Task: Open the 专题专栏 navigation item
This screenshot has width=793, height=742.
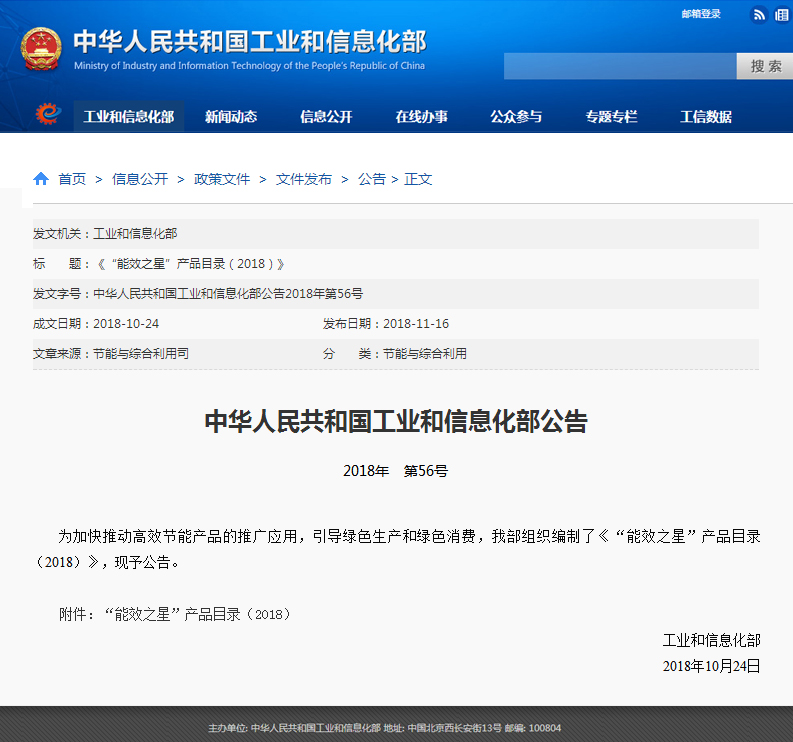Action: point(611,117)
